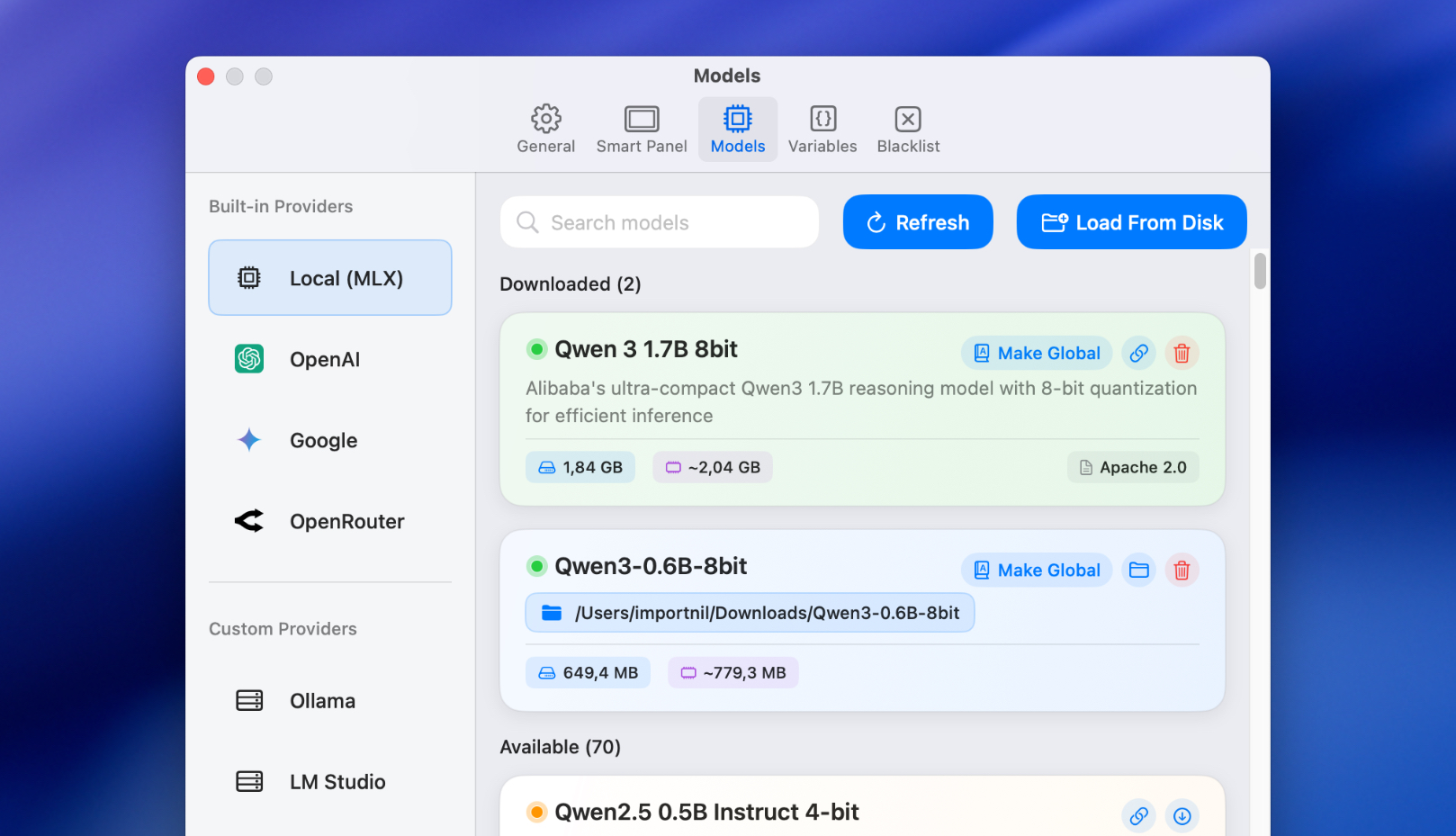Open the OpenRouter provider
1456x836 pixels.
[x=330, y=521]
